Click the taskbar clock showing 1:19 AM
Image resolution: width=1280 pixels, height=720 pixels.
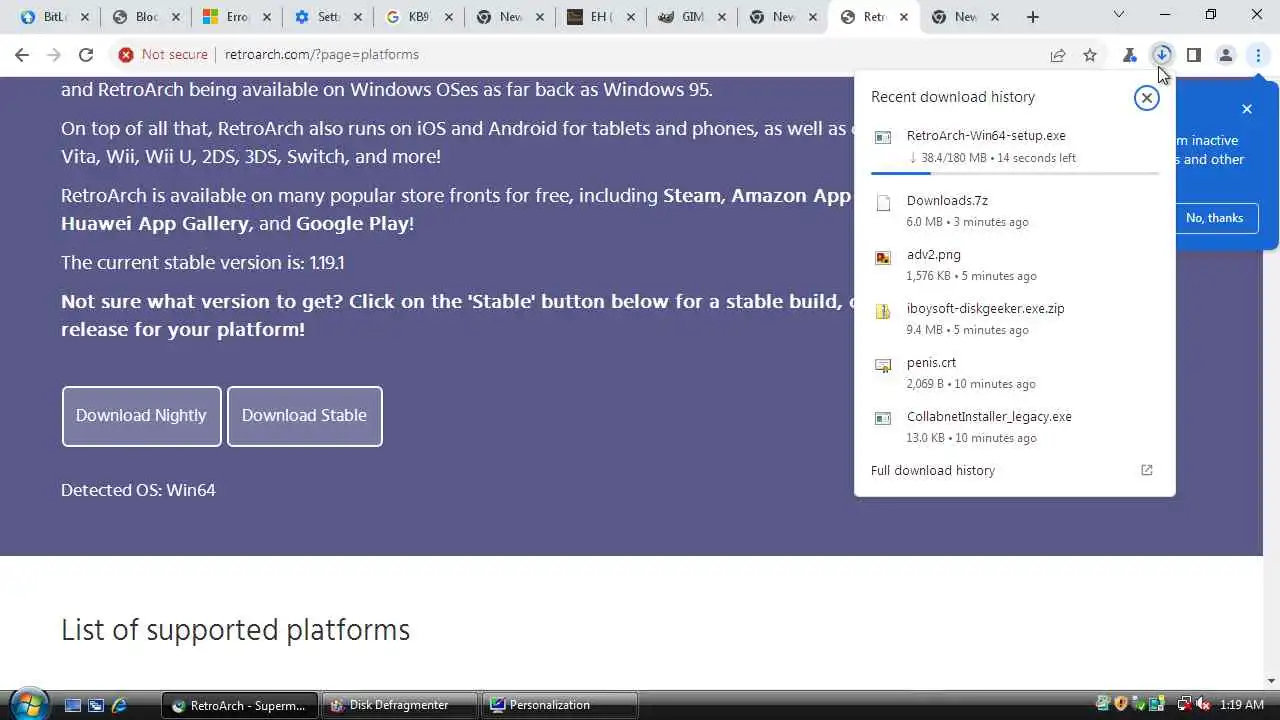coord(1241,705)
